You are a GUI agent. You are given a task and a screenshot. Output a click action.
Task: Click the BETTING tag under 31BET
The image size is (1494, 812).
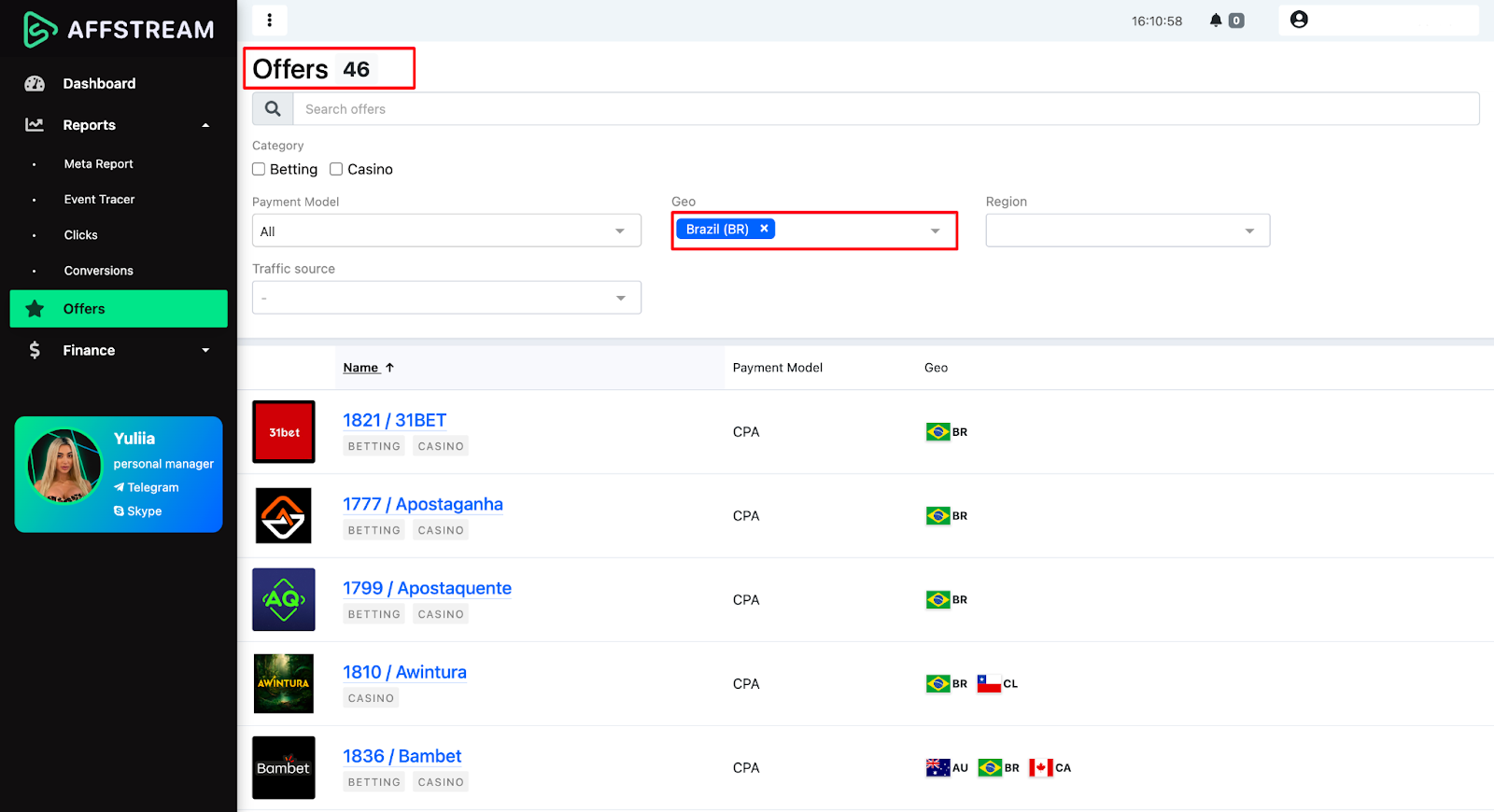click(374, 446)
